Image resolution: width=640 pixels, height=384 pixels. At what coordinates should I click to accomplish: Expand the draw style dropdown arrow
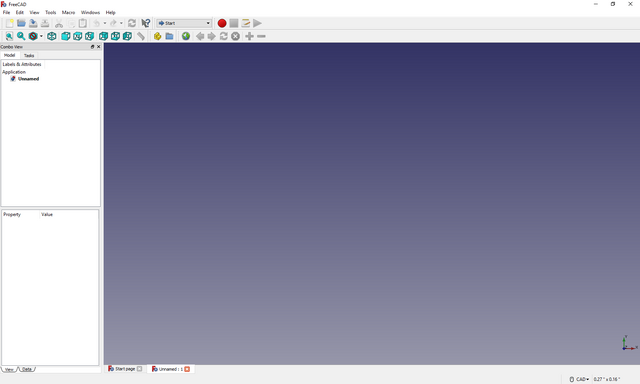coord(41,36)
